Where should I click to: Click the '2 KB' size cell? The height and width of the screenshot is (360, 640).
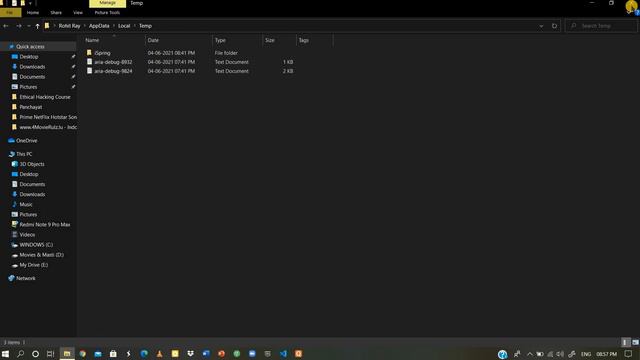pyautogui.click(x=288, y=71)
